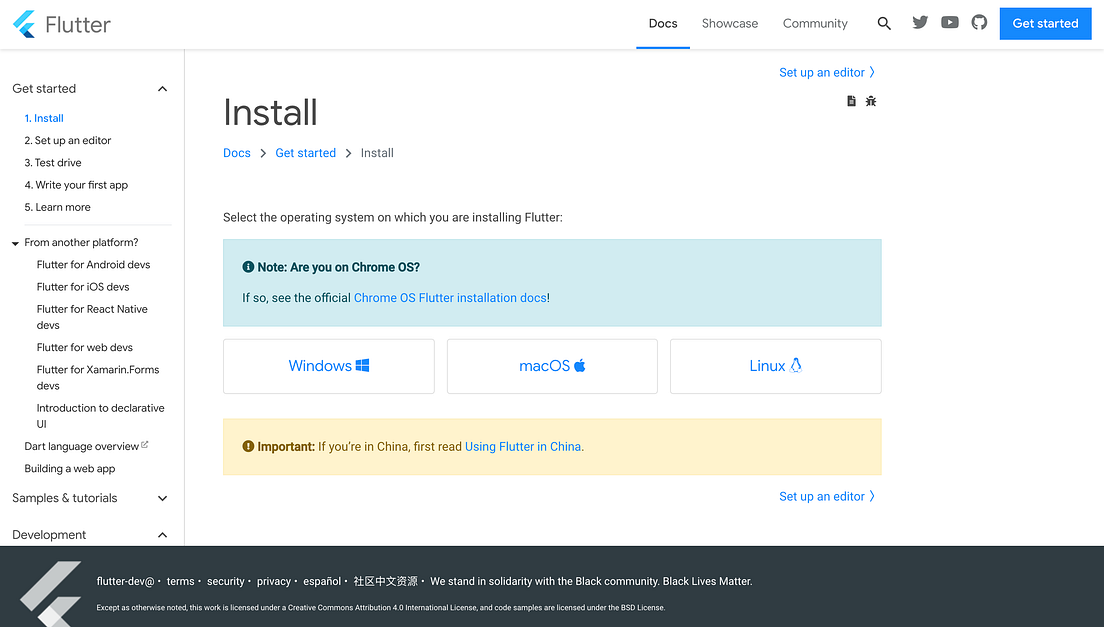Select Linux as the installation platform
This screenshot has width=1104, height=627.
[x=775, y=366]
